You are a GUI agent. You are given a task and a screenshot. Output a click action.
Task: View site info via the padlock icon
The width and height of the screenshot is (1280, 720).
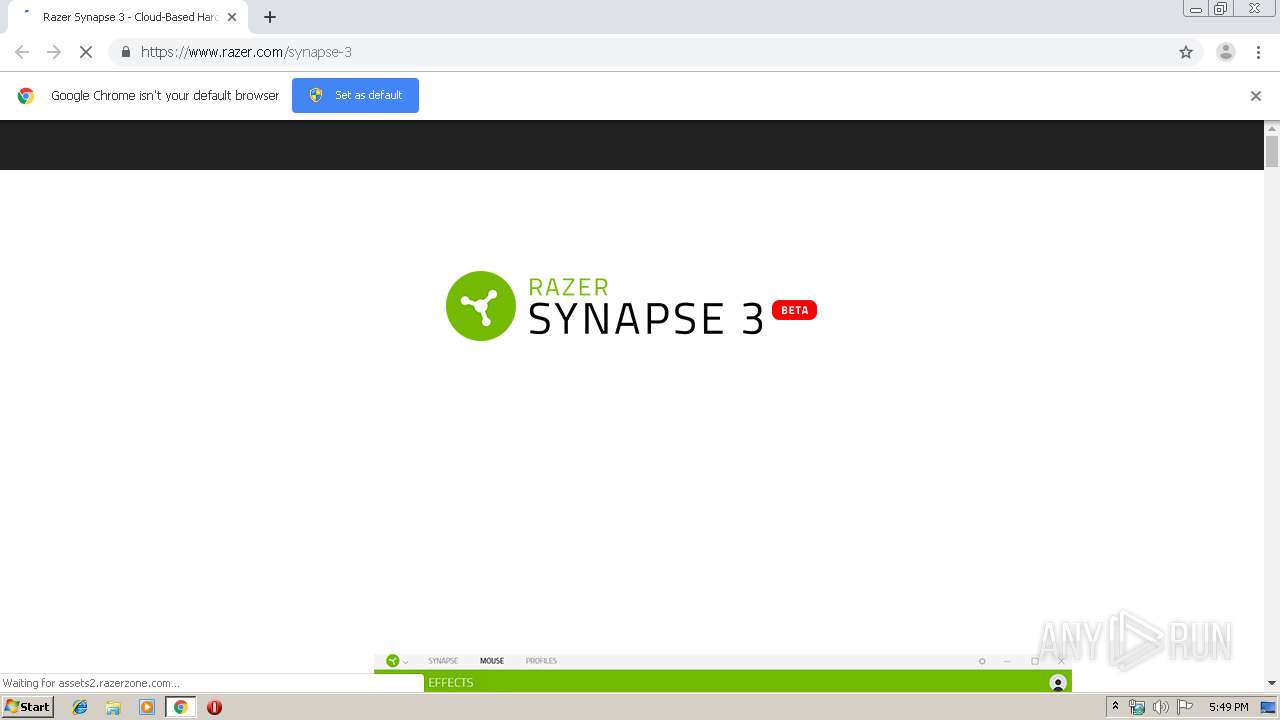(x=125, y=52)
